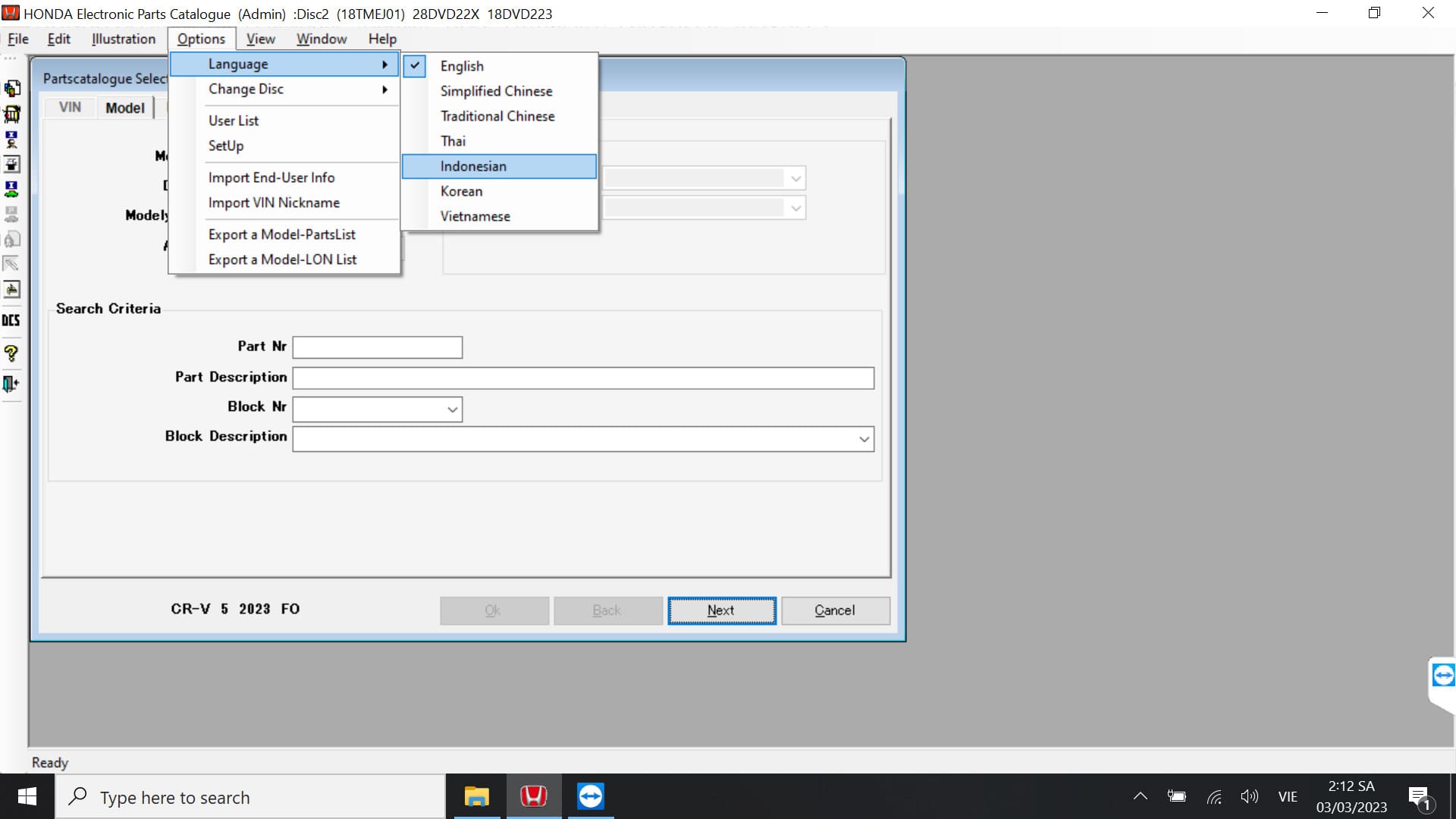
Task: Click TeamViewer side panel icon at right edge
Action: pyautogui.click(x=1442, y=675)
